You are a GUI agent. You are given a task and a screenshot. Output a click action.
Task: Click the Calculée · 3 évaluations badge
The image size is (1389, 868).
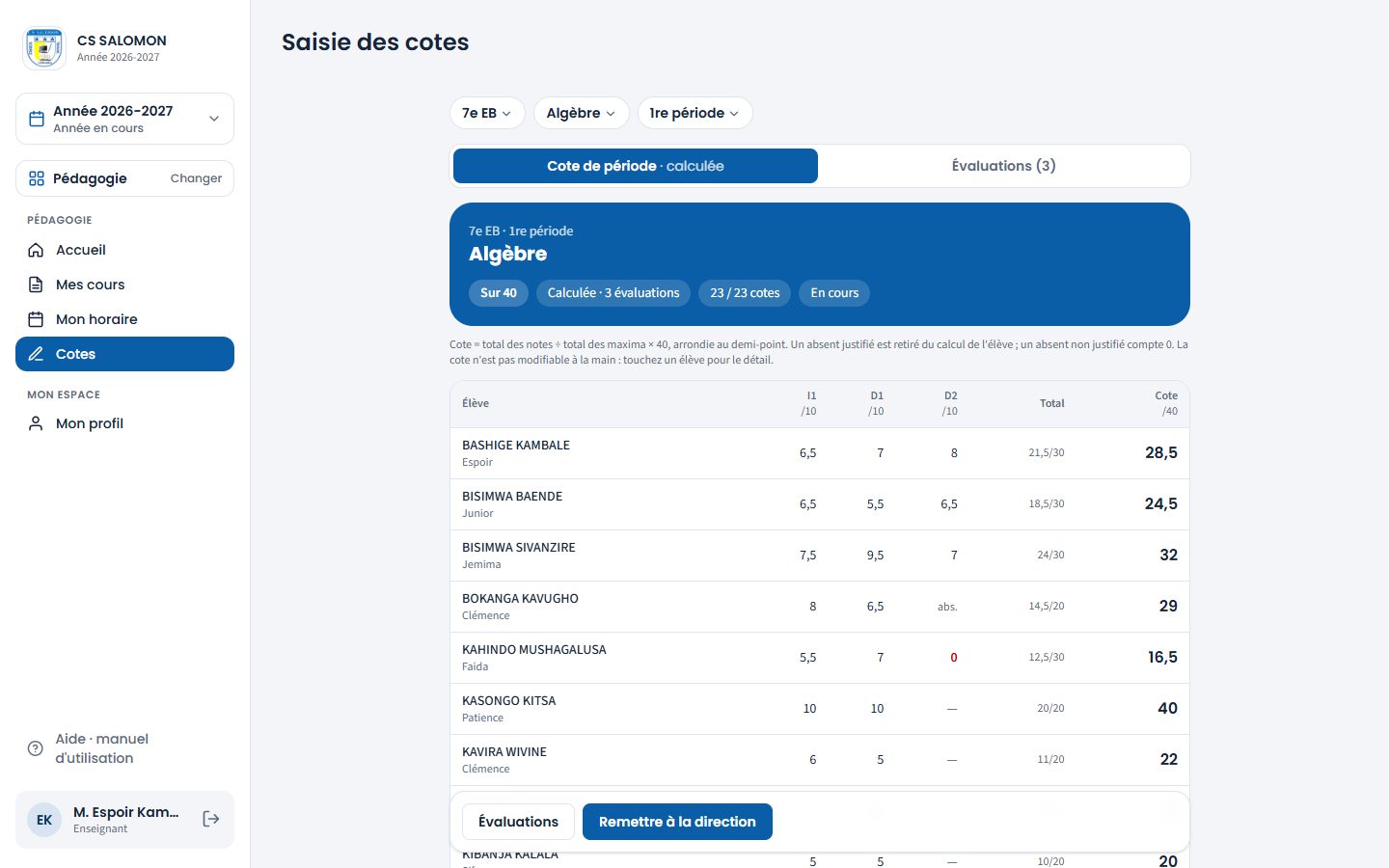pos(613,293)
